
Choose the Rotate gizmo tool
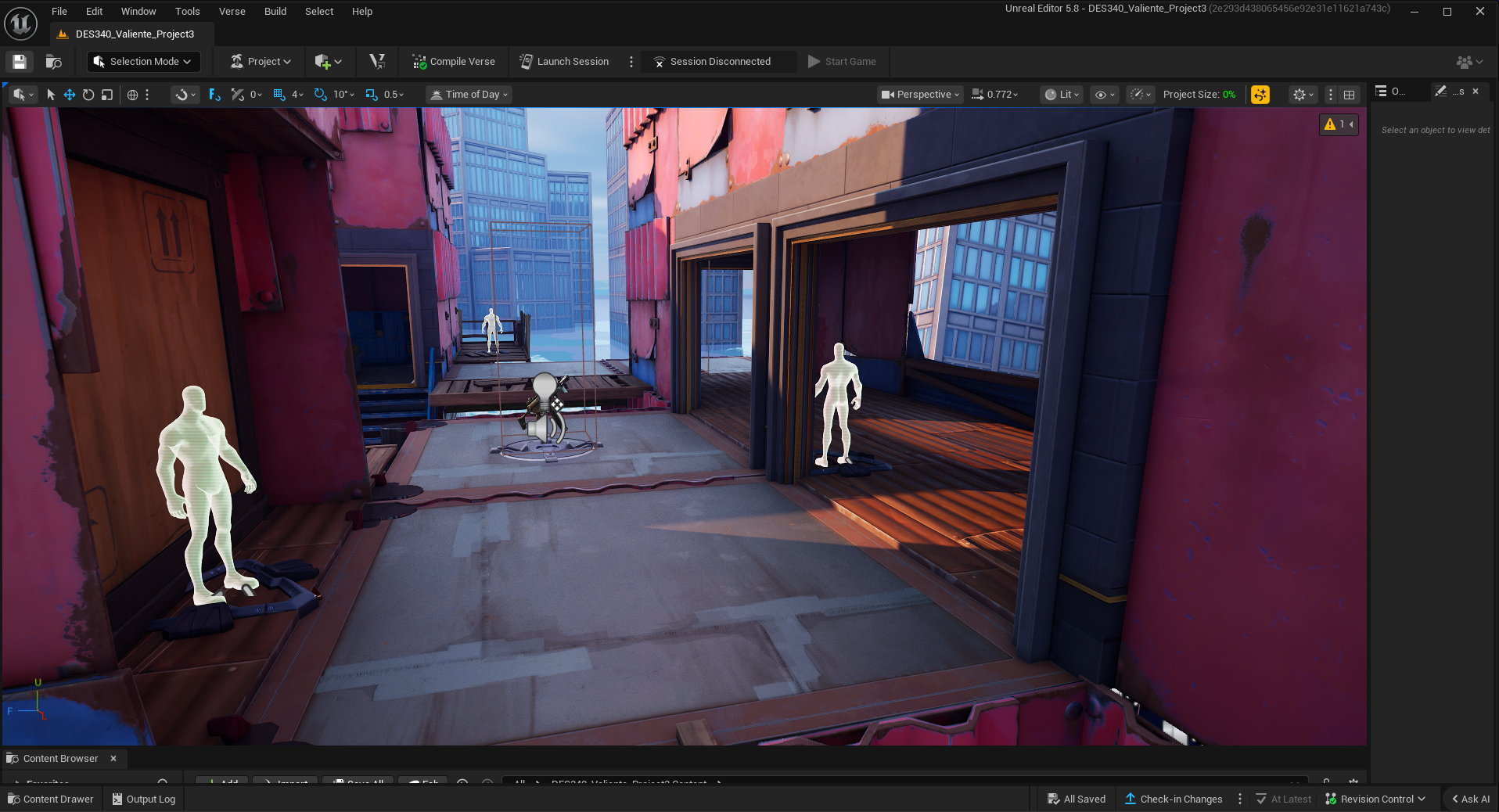(88, 95)
